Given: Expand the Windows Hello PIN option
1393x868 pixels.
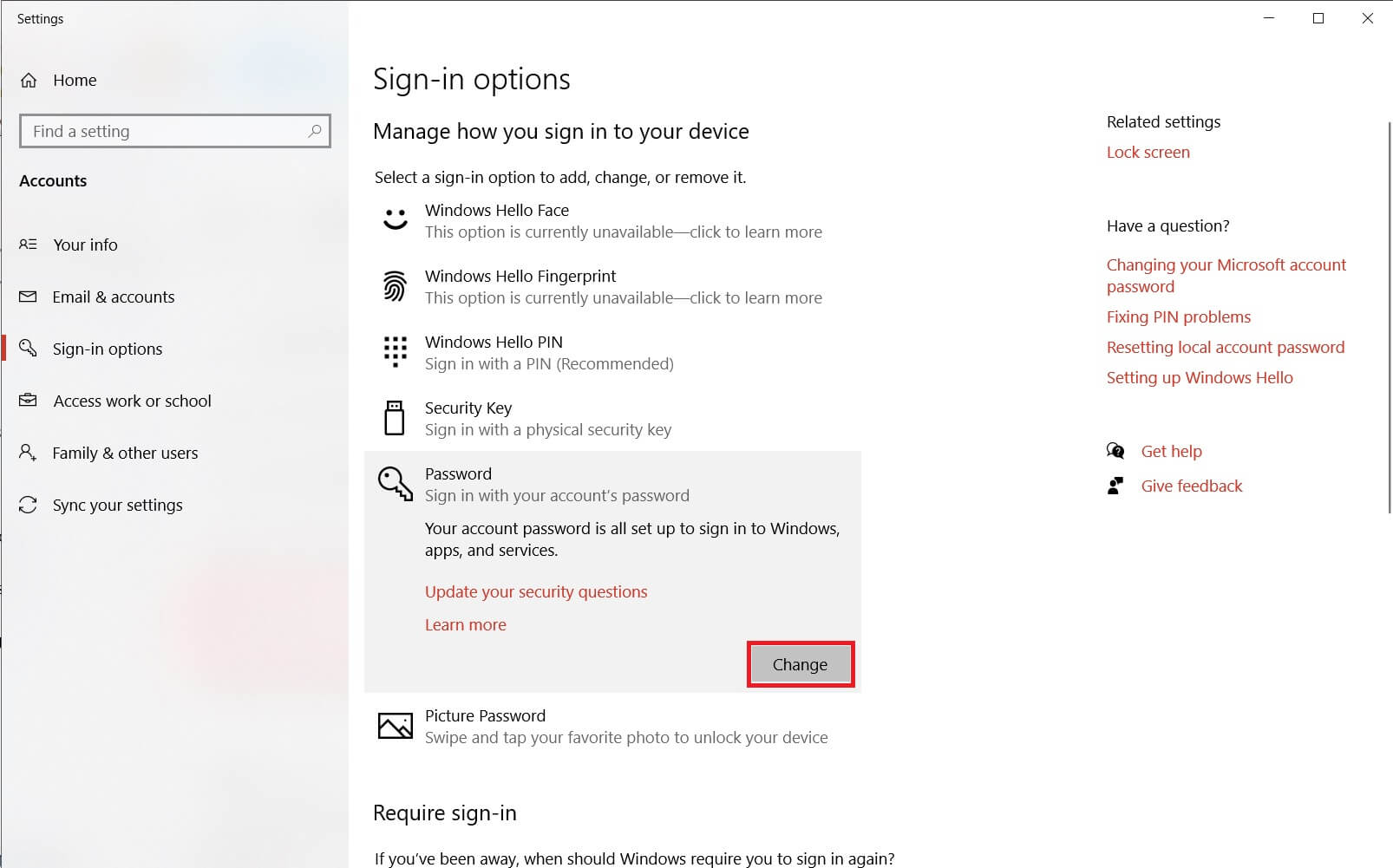Looking at the screenshot, I should click(x=612, y=352).
